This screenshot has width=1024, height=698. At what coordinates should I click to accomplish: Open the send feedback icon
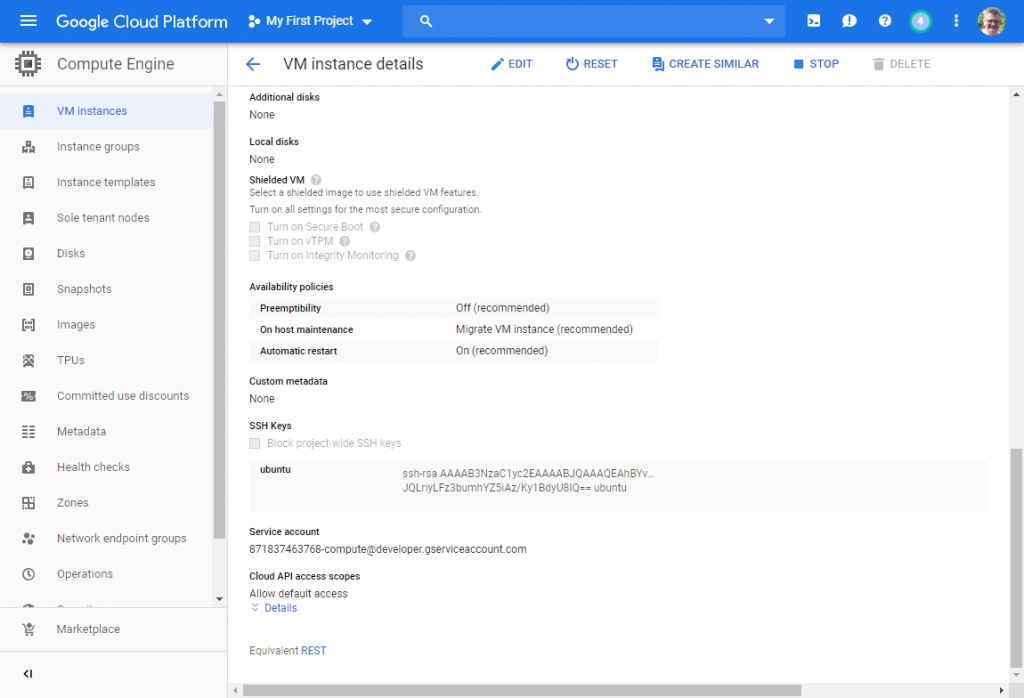(x=849, y=21)
